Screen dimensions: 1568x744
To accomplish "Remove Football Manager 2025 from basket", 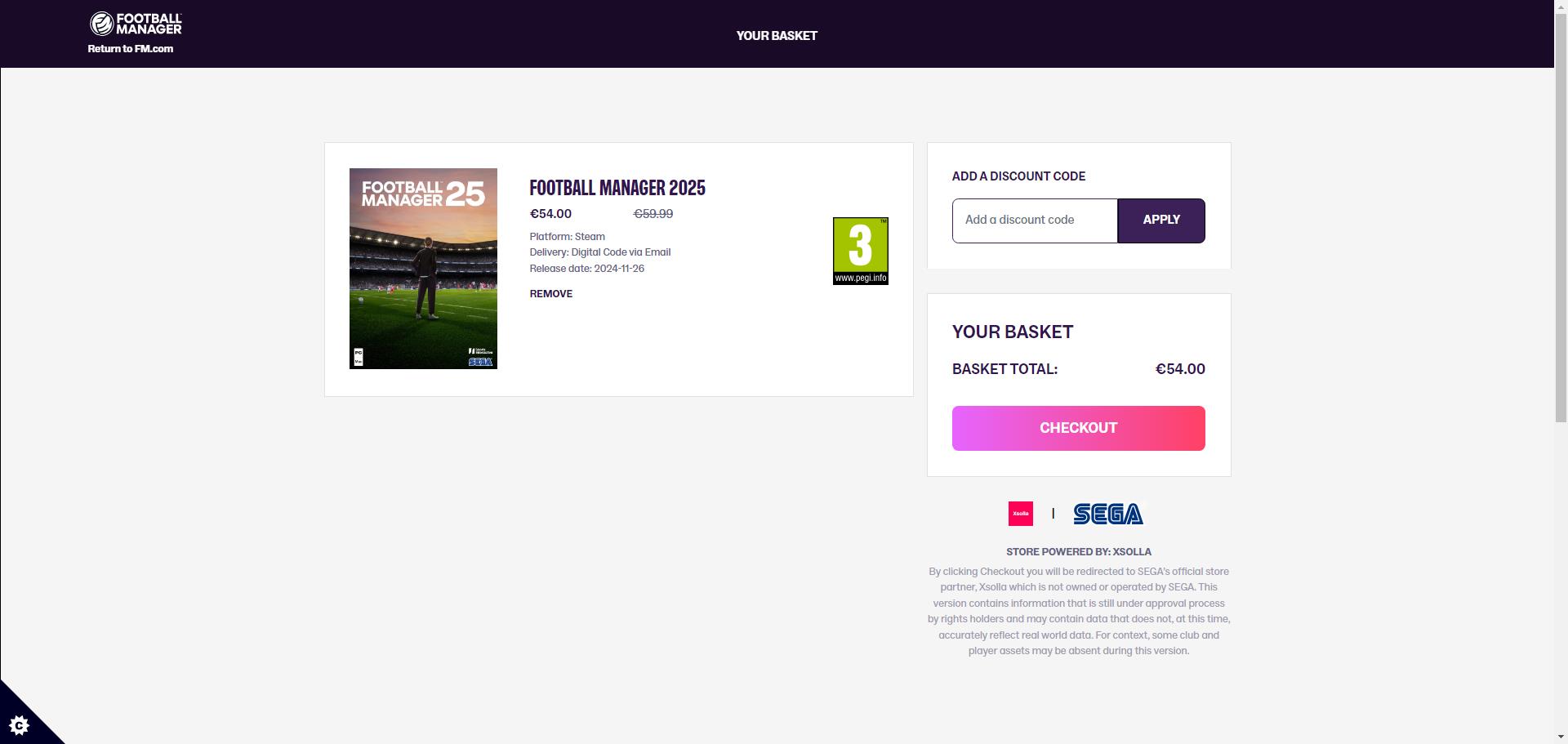I will tap(550, 294).
